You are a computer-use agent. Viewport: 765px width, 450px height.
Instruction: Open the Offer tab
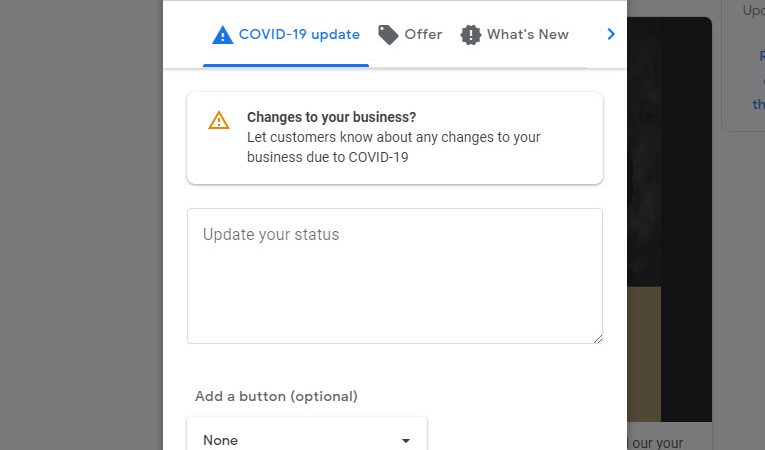[x=423, y=35]
